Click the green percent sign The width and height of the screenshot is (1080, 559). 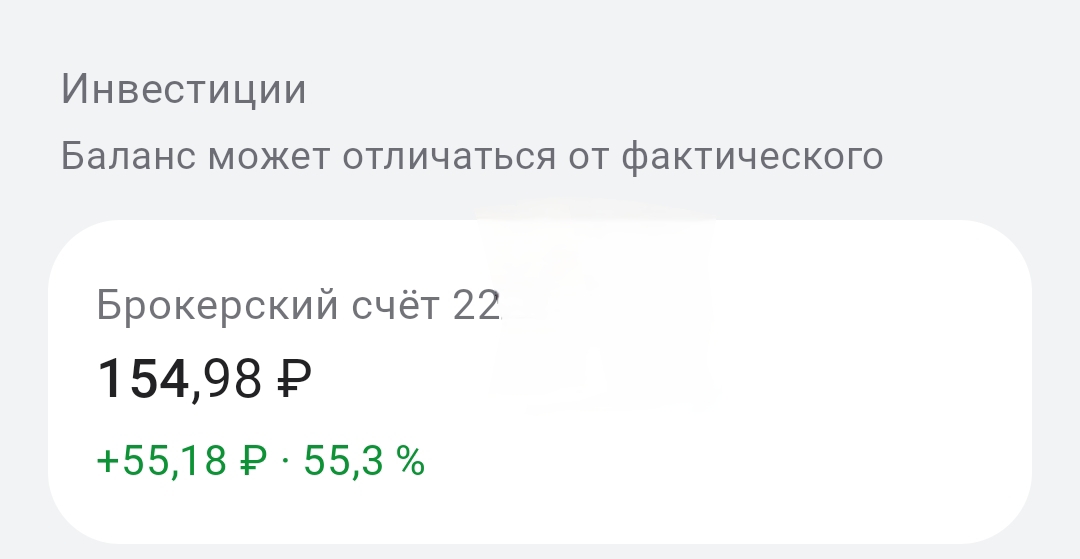[410, 462]
